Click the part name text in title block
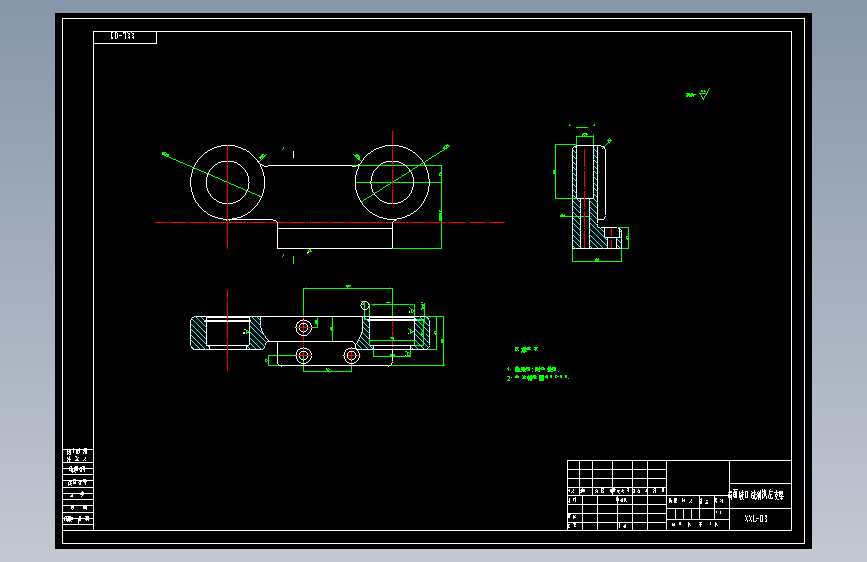Screen dimensions: 867x562 (756, 495)
